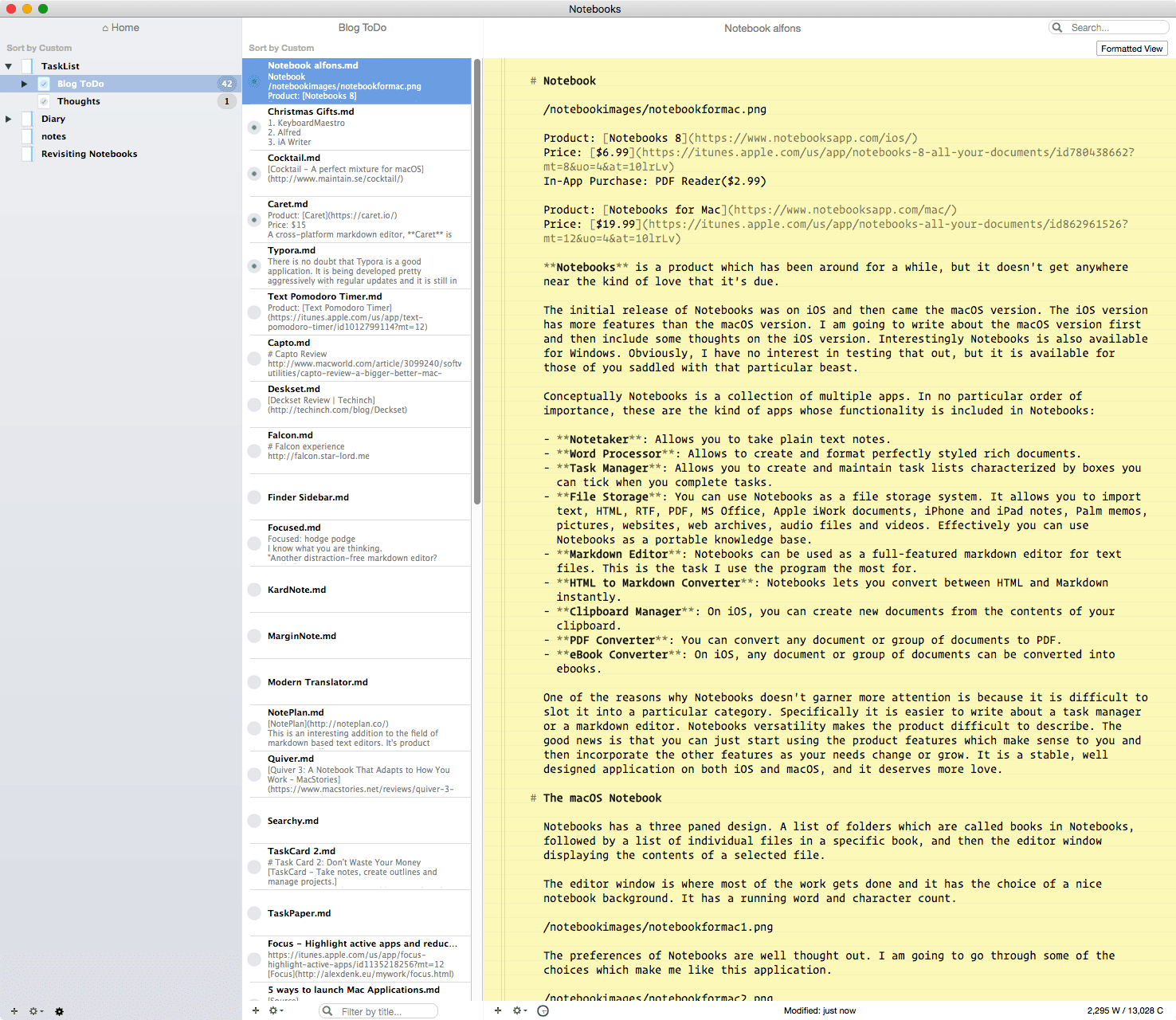Screen dimensions: 1176x1020
Task: Open KardNote.md document
Action: [x=357, y=590]
